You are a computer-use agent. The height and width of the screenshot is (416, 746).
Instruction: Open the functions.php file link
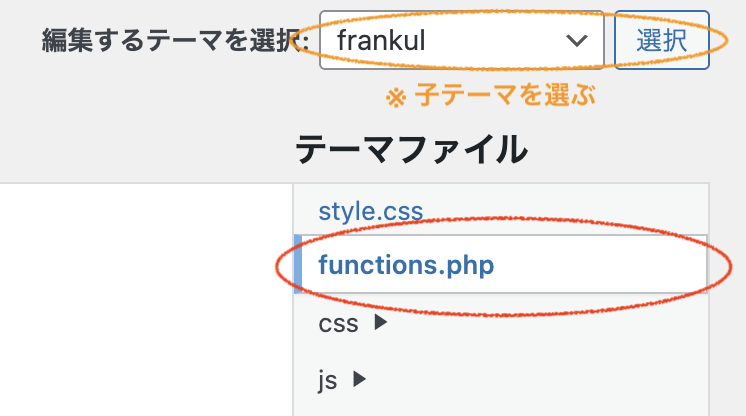point(406,265)
